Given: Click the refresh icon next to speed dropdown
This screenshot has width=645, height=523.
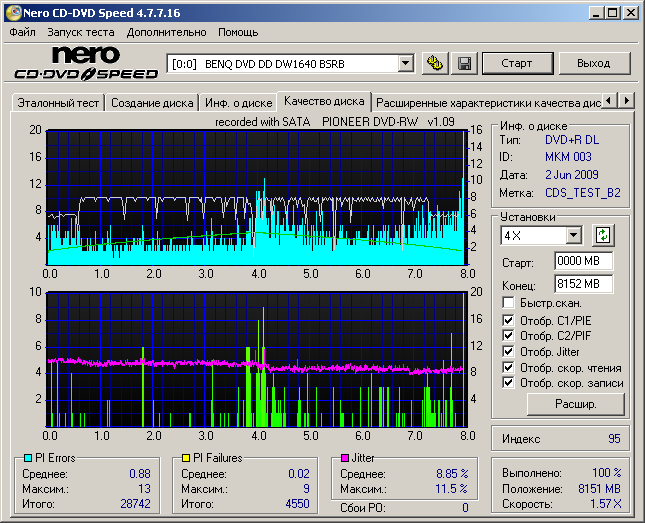Looking at the screenshot, I should [602, 235].
